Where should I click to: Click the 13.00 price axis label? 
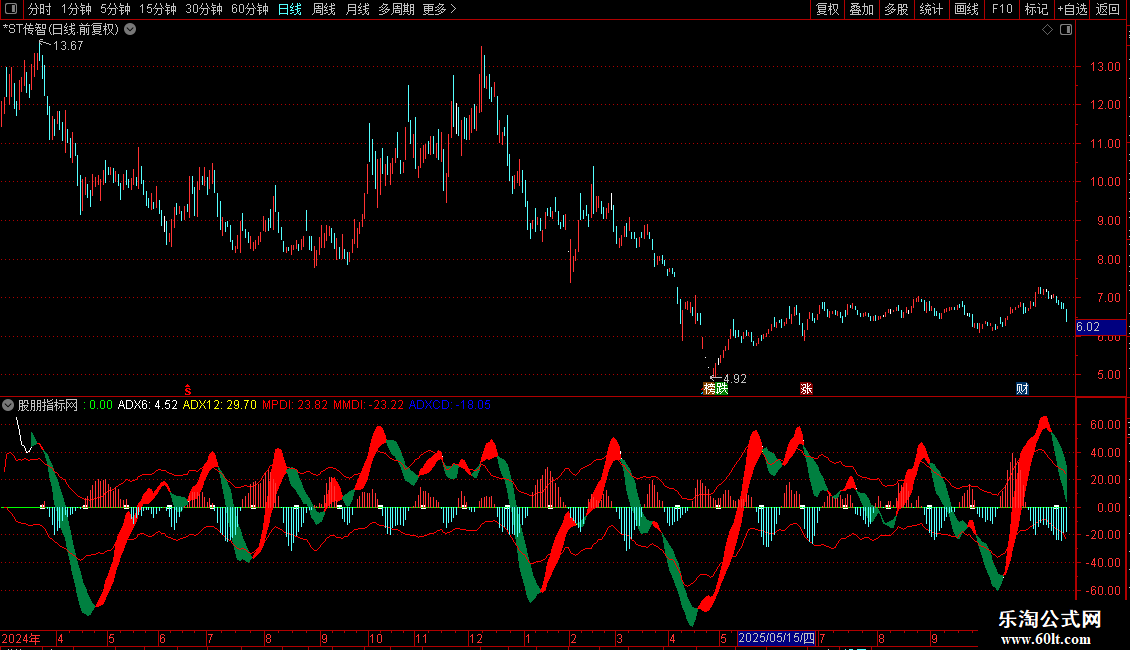pos(1105,67)
